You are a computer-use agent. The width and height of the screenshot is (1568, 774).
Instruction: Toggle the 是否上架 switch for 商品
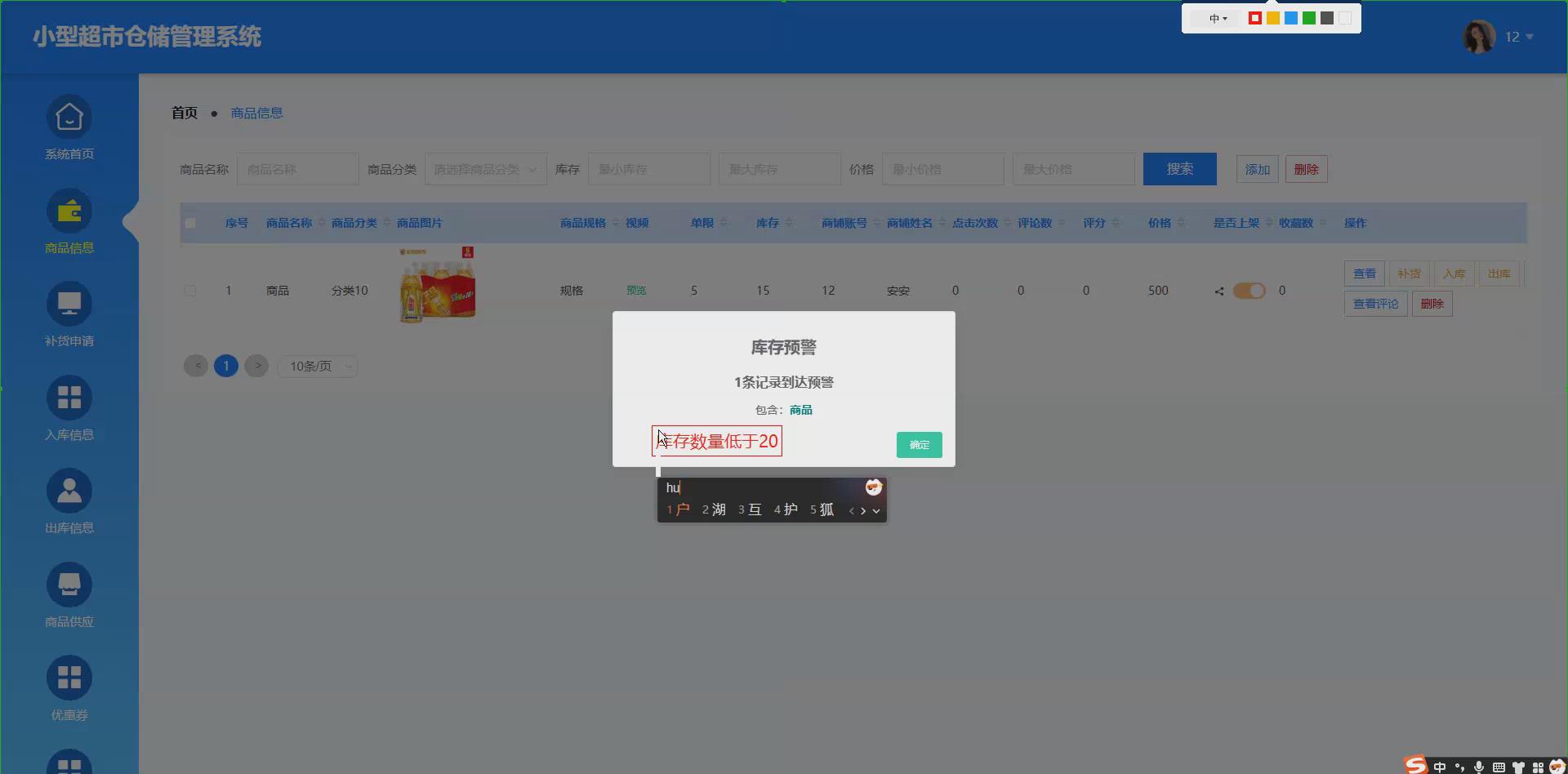click(1248, 290)
